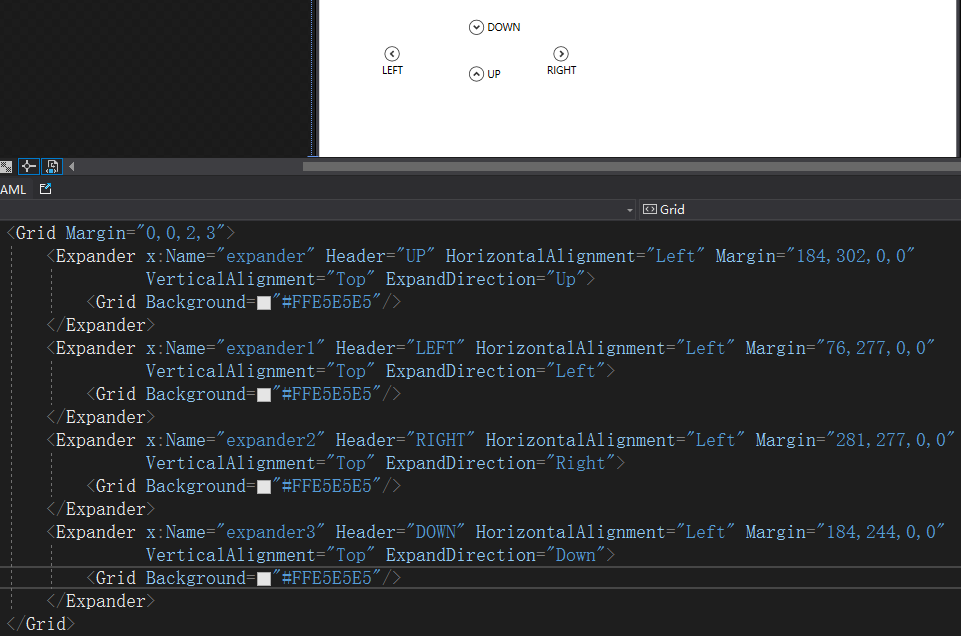Click Header="DOWN" attribute in code

(x=400, y=532)
